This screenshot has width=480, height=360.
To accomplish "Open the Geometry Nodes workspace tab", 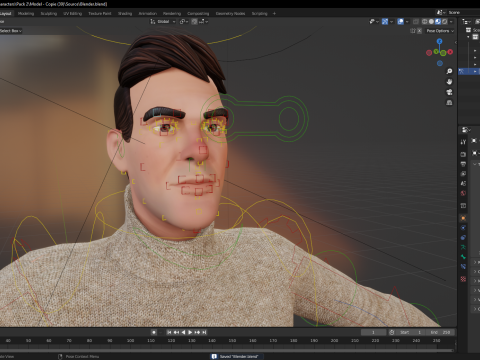I will tap(230, 14).
